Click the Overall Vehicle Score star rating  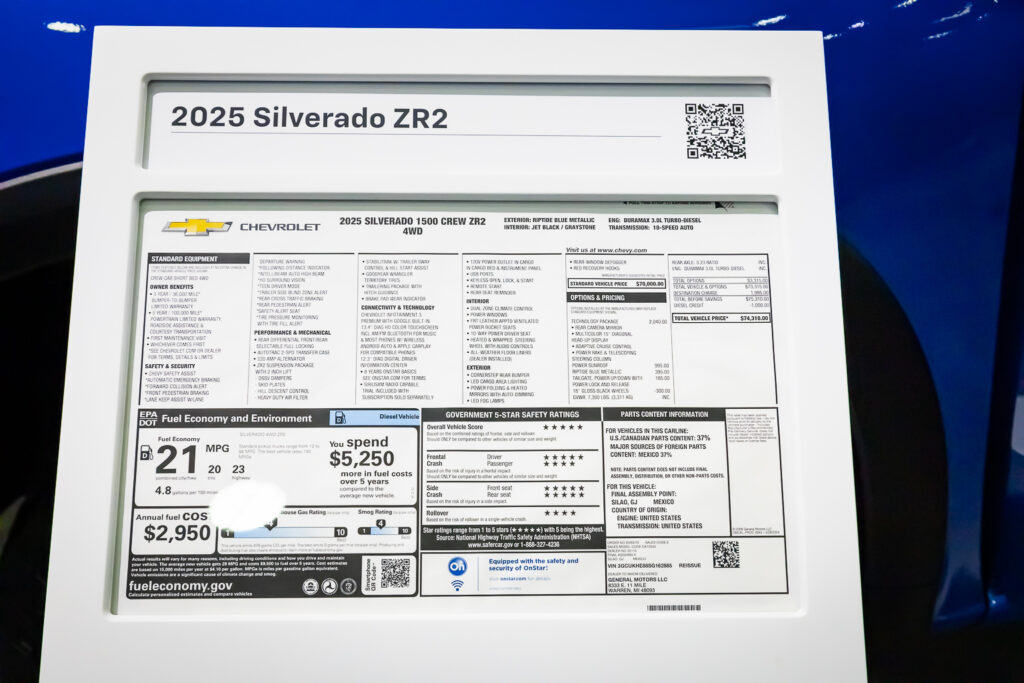(564, 427)
